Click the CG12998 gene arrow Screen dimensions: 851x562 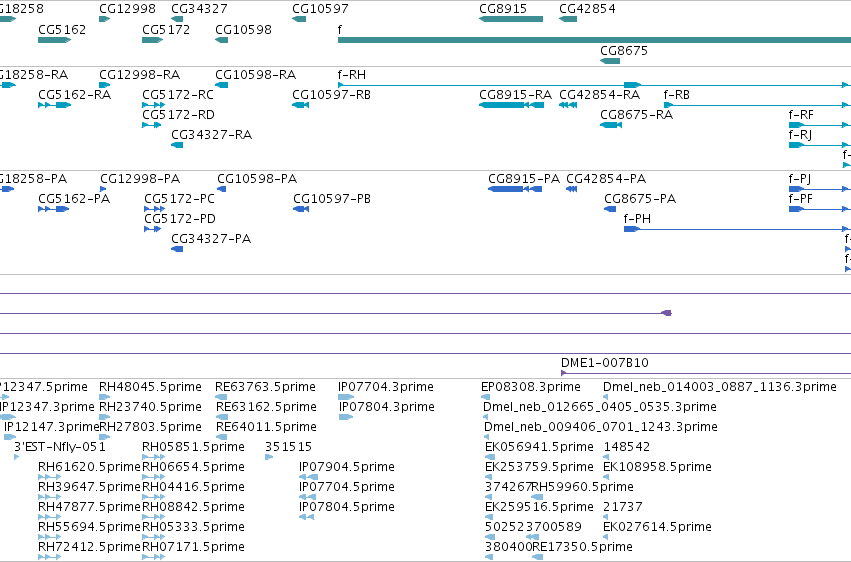click(104, 19)
